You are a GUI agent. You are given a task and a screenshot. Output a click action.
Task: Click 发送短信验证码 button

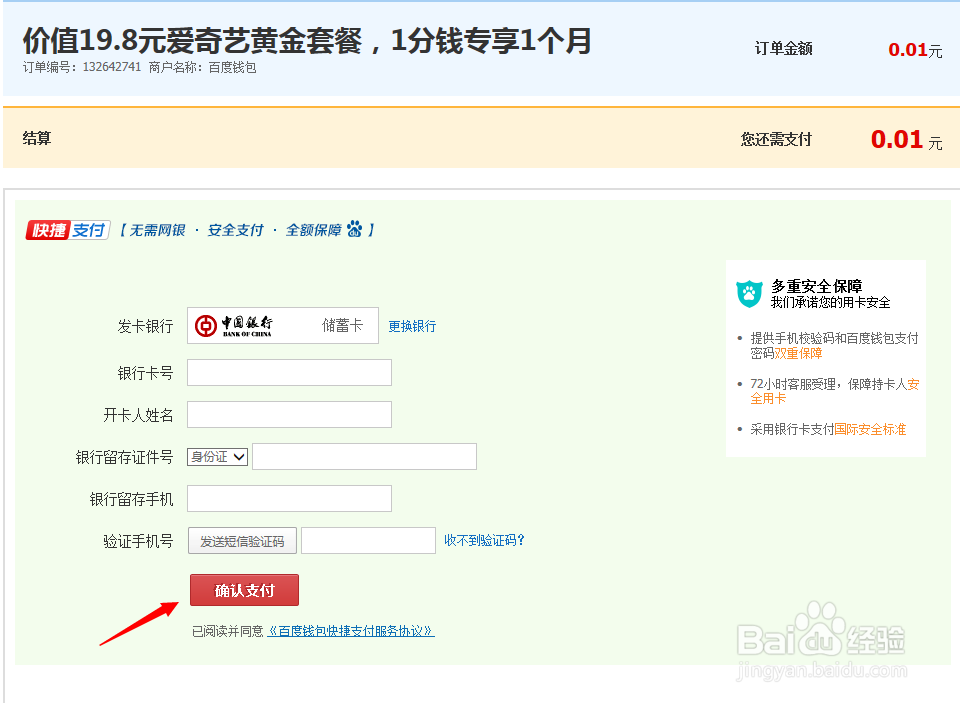click(242, 541)
